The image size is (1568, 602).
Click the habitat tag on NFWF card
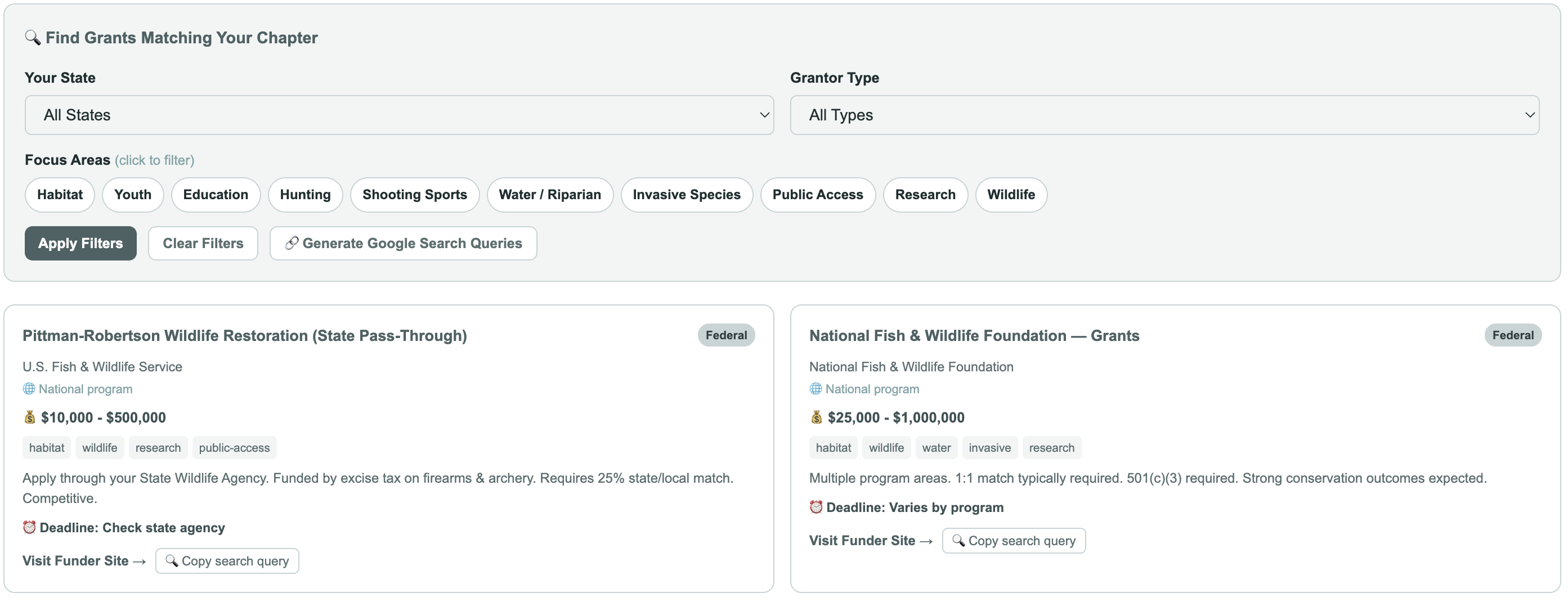point(834,448)
